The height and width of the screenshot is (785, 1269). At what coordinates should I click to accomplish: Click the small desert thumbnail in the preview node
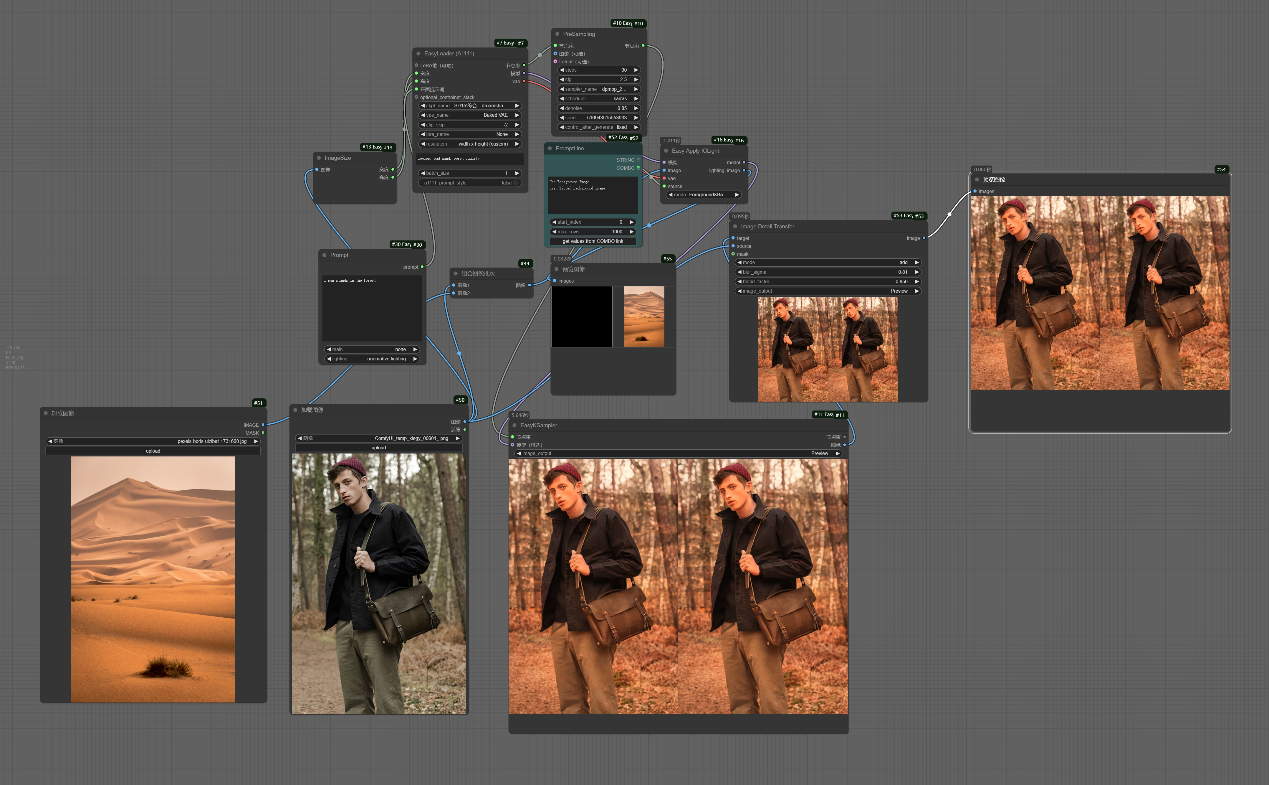click(x=643, y=316)
